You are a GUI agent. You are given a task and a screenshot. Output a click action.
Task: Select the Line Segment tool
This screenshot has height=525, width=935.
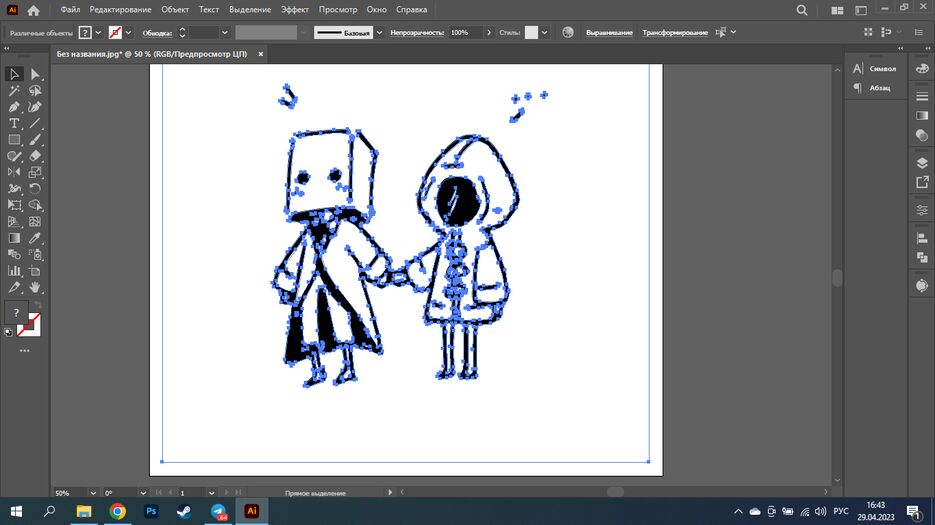pyautogui.click(x=35, y=123)
